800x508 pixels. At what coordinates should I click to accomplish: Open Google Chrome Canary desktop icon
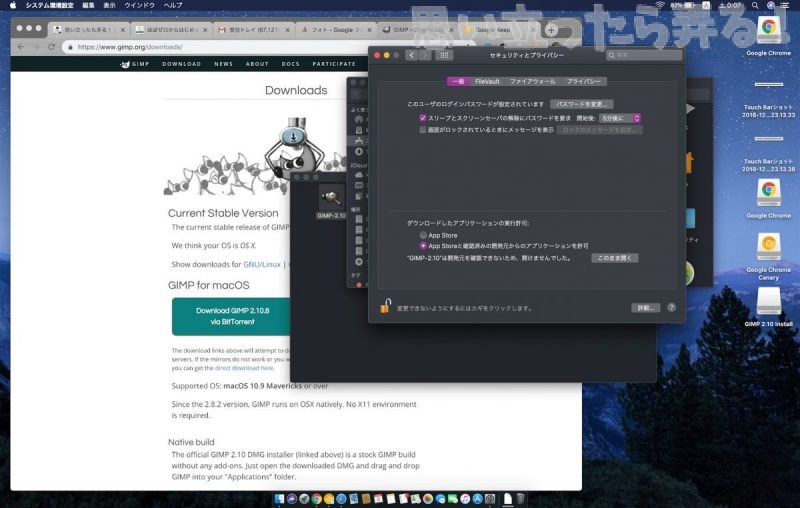(x=768, y=245)
